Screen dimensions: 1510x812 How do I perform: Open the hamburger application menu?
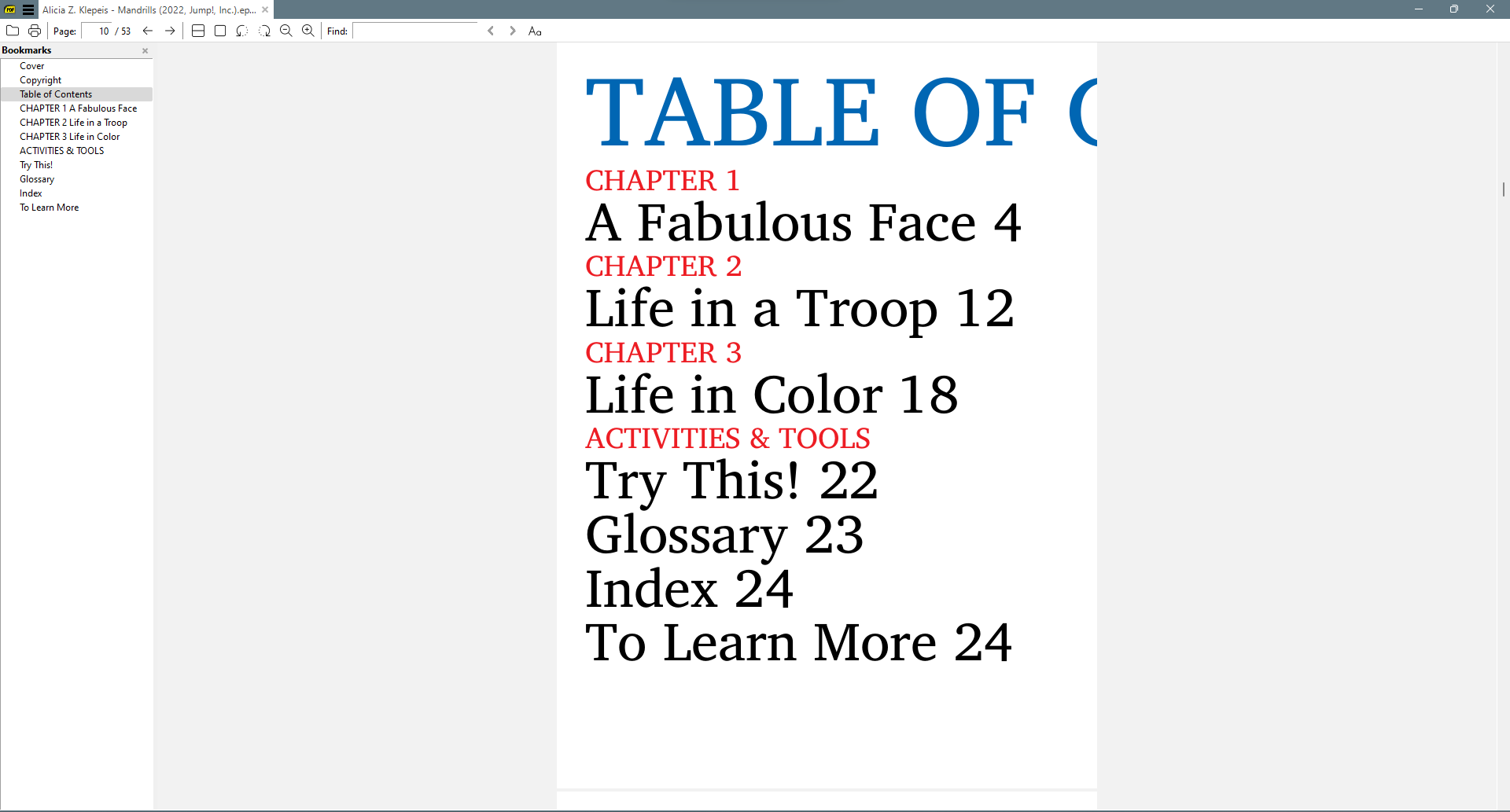pos(28,9)
